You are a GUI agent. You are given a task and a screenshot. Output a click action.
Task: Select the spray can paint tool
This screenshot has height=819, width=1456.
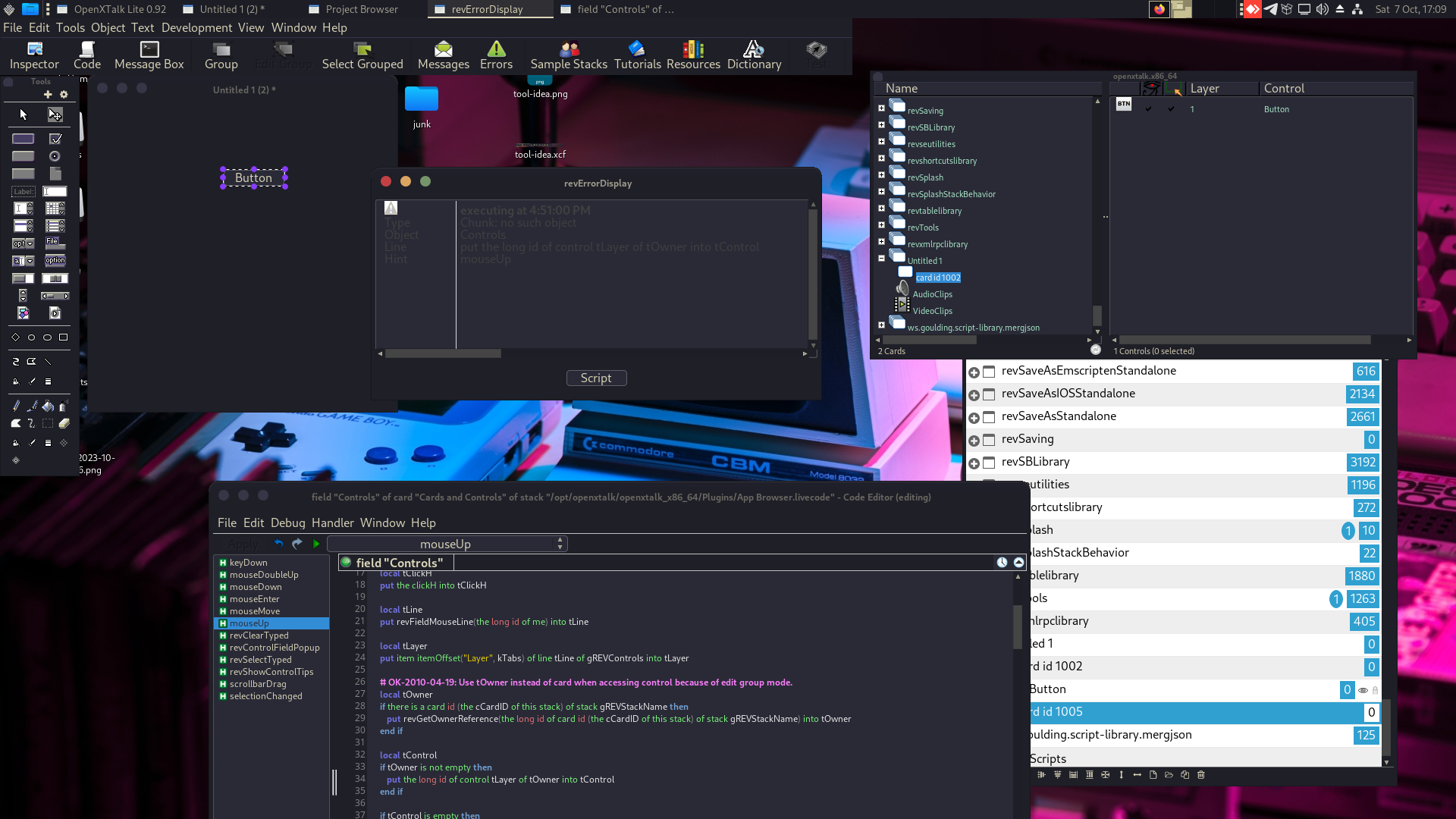[64, 406]
